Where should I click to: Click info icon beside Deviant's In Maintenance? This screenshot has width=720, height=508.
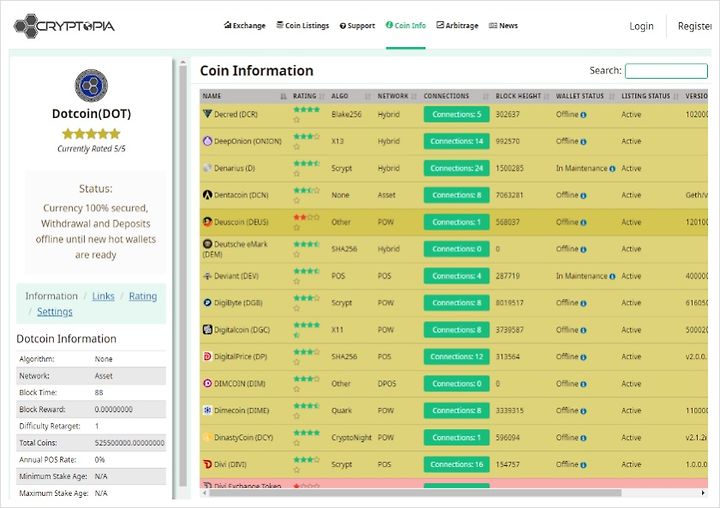pos(612,276)
